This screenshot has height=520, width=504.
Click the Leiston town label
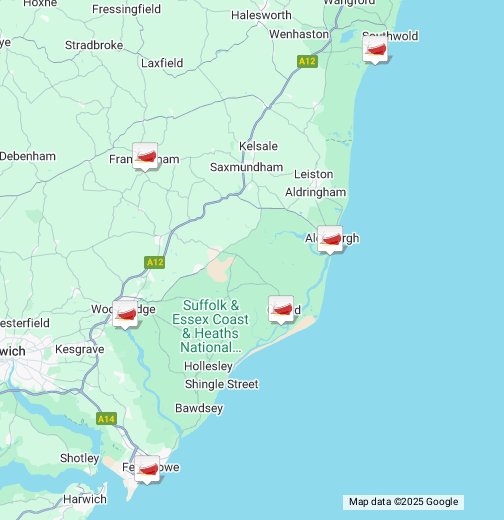click(313, 174)
